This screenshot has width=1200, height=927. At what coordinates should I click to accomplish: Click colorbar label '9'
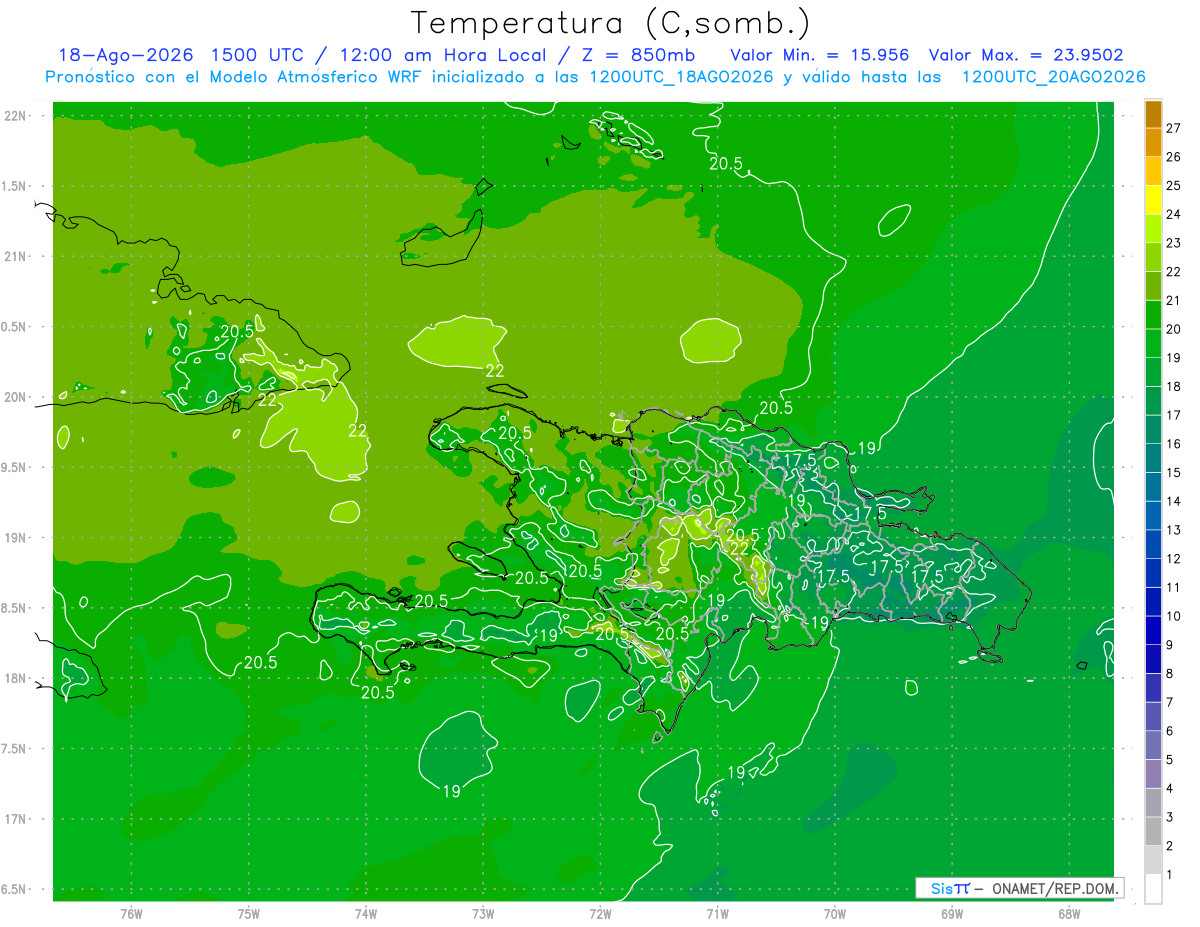[x=1170, y=645]
